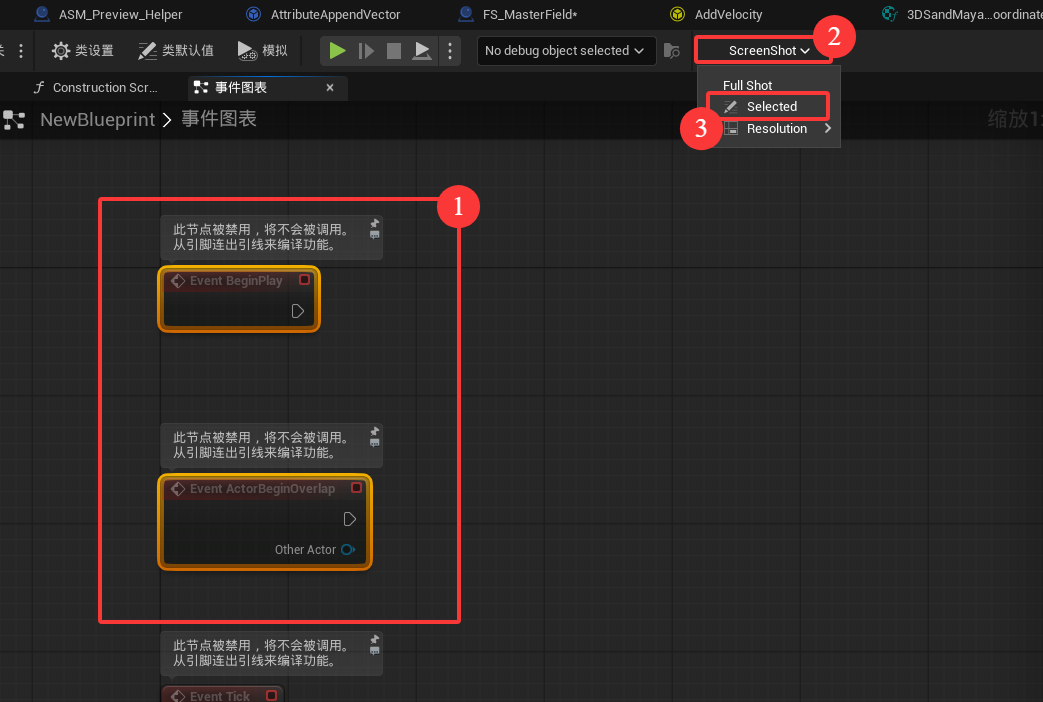The image size is (1043, 702).
Task: Click the frame advance icon
Action: tap(366, 51)
